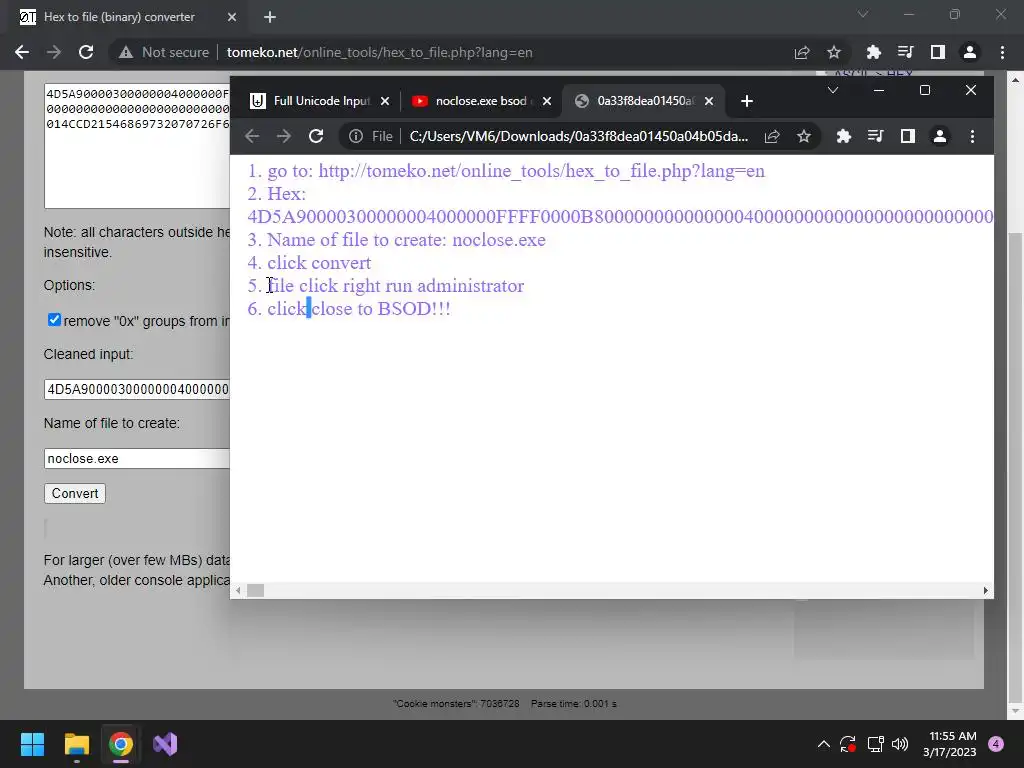Click sync status icon in system tray
The image size is (1024, 768).
[848, 744]
